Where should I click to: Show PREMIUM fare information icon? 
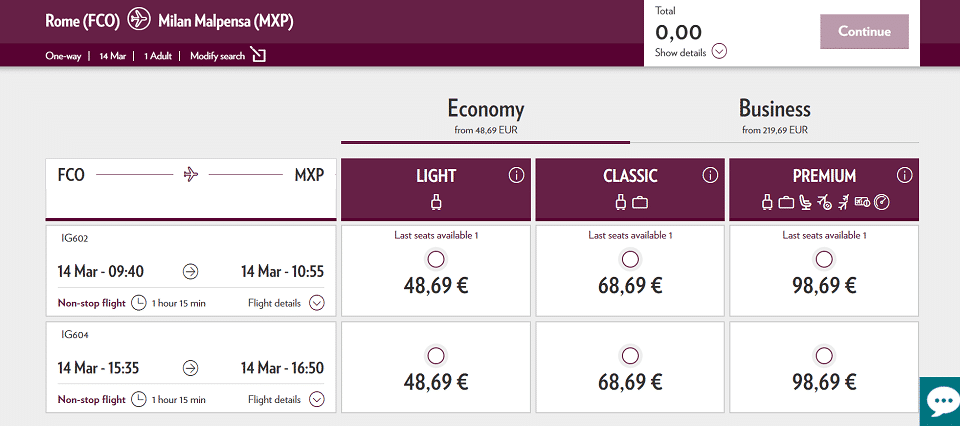[904, 176]
